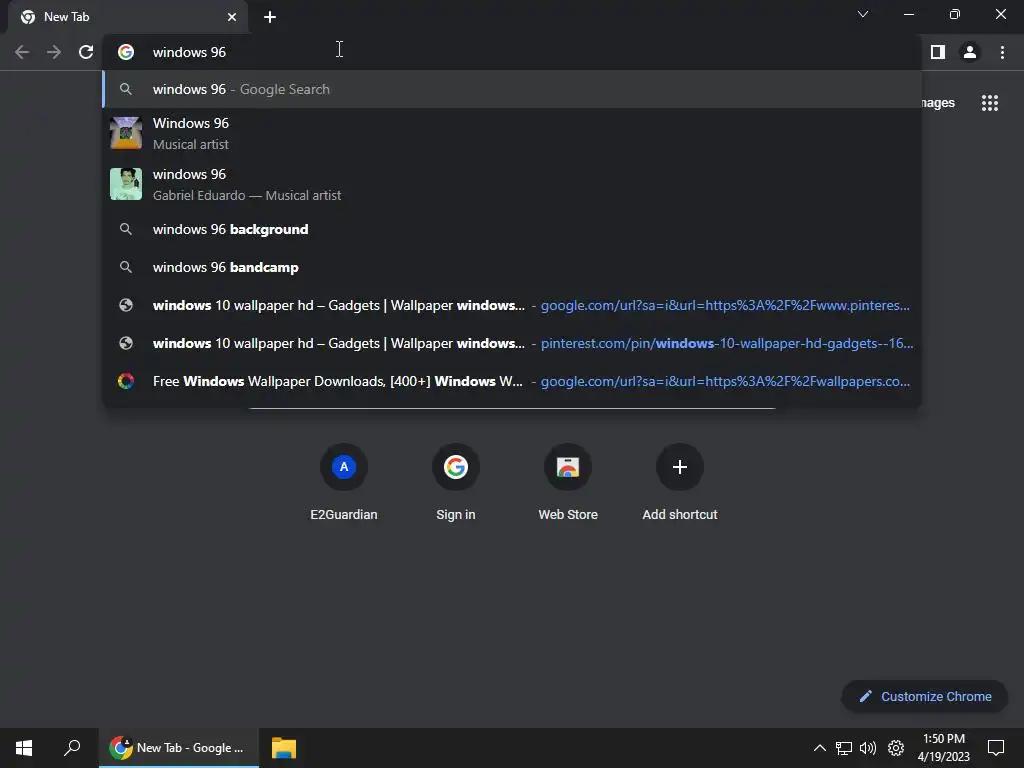Image resolution: width=1024 pixels, height=768 pixels.
Task: Switch to Chrome taskbar button
Action: pos(179,748)
